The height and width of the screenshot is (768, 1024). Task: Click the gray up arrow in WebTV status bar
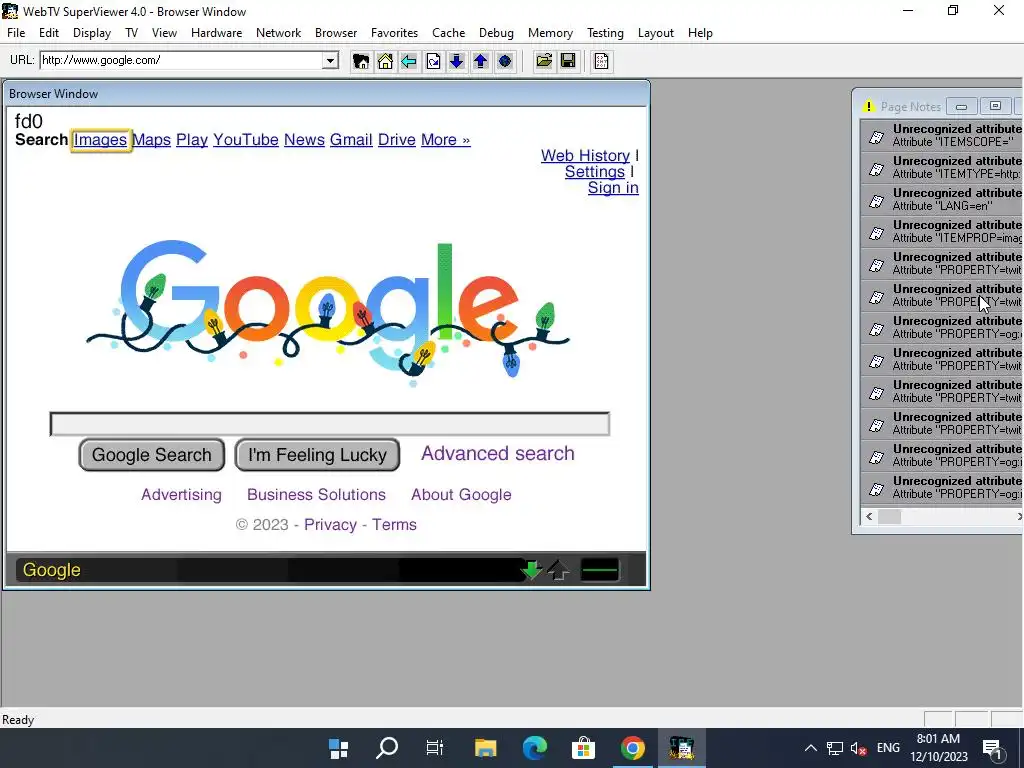pyautogui.click(x=558, y=570)
